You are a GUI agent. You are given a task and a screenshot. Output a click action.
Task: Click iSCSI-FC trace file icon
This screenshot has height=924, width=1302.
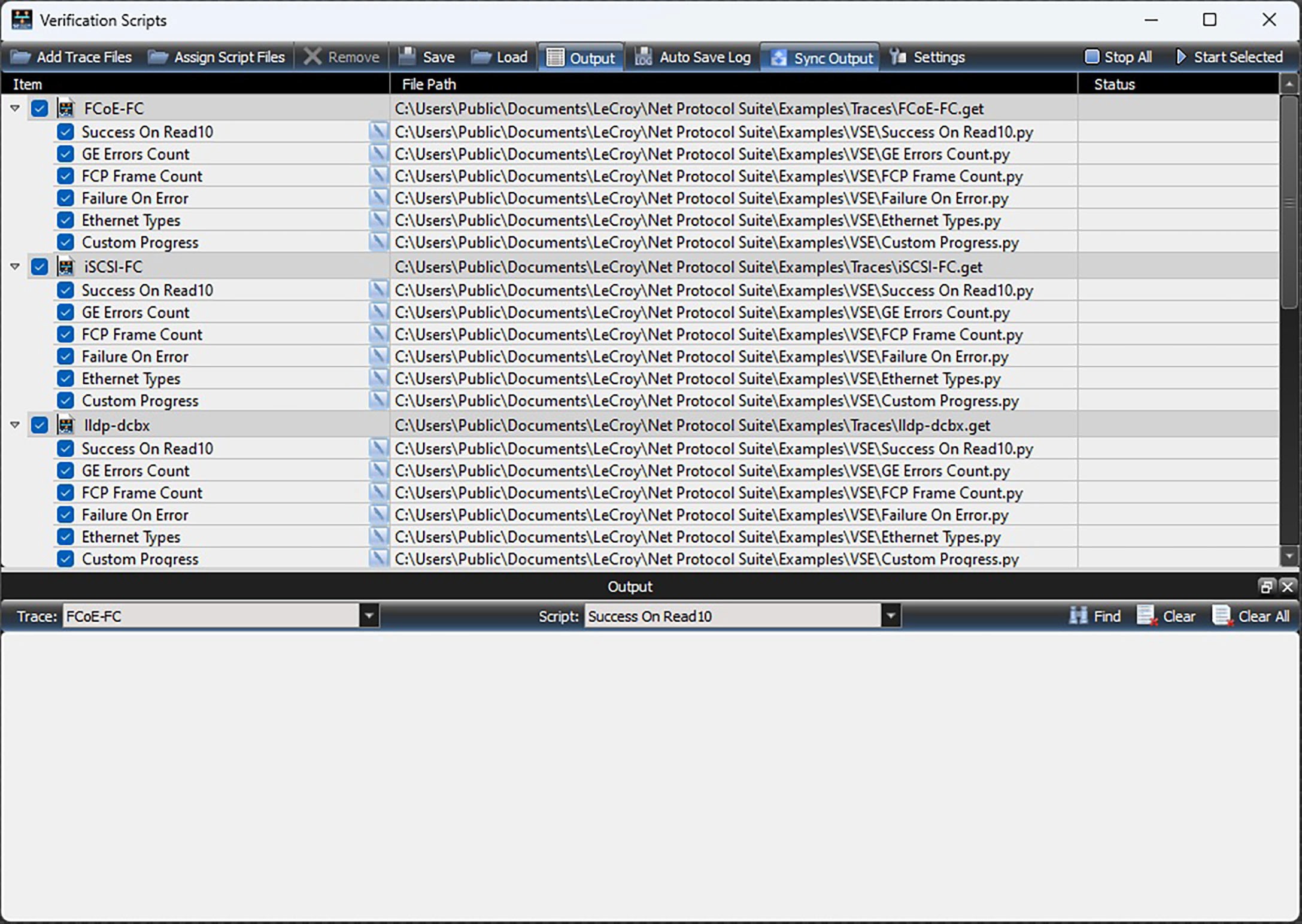click(66, 266)
